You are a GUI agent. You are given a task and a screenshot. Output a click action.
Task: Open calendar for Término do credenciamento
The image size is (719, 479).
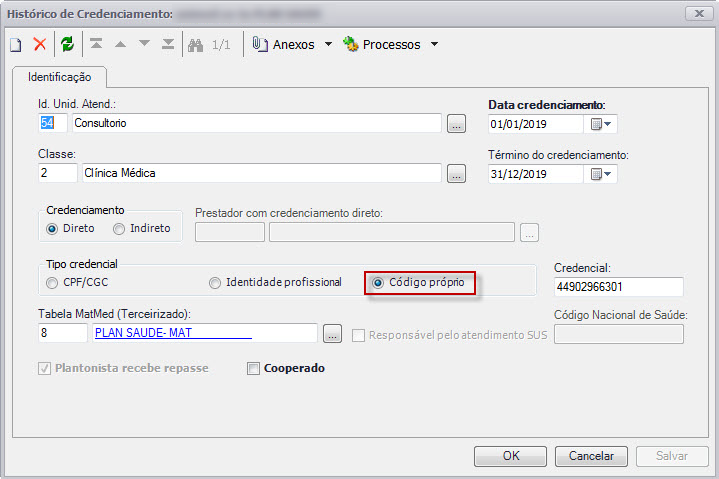[600, 174]
